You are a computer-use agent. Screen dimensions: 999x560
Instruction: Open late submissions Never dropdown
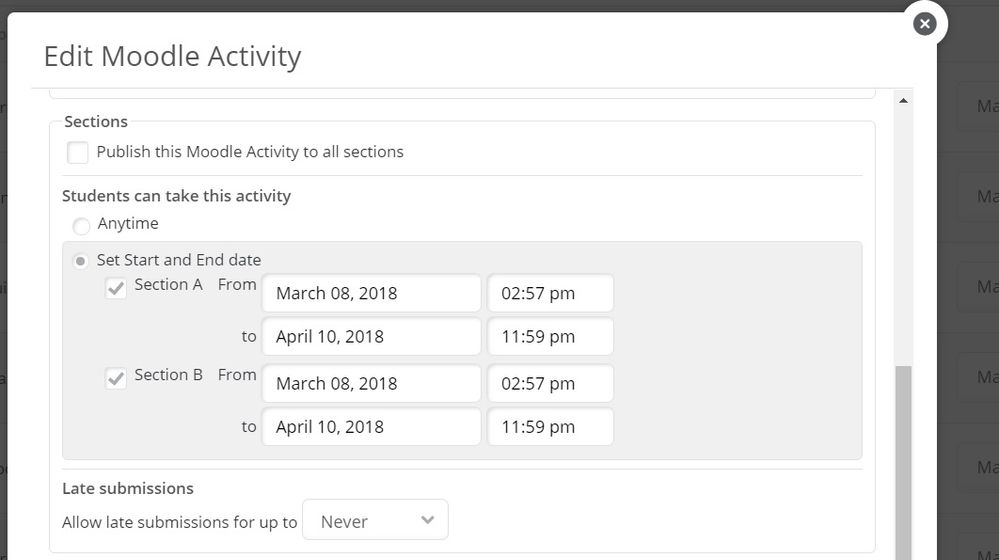coord(375,520)
